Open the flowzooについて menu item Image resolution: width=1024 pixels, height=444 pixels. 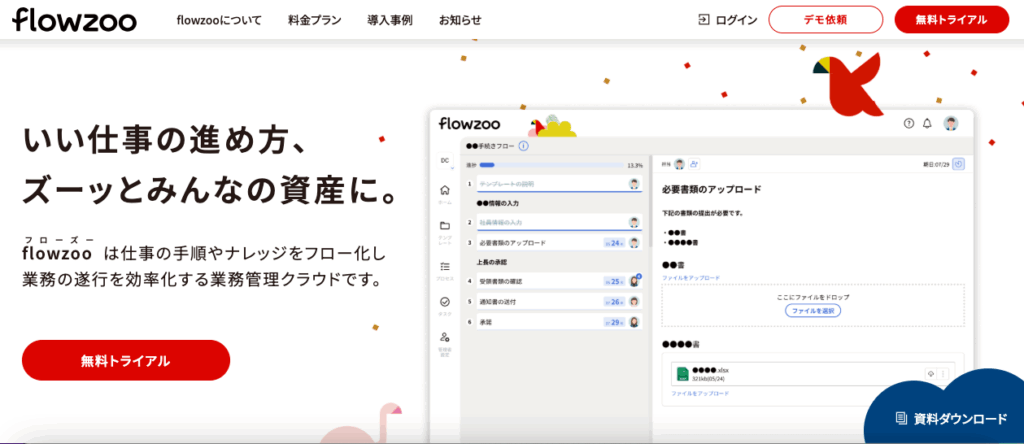click(x=219, y=20)
